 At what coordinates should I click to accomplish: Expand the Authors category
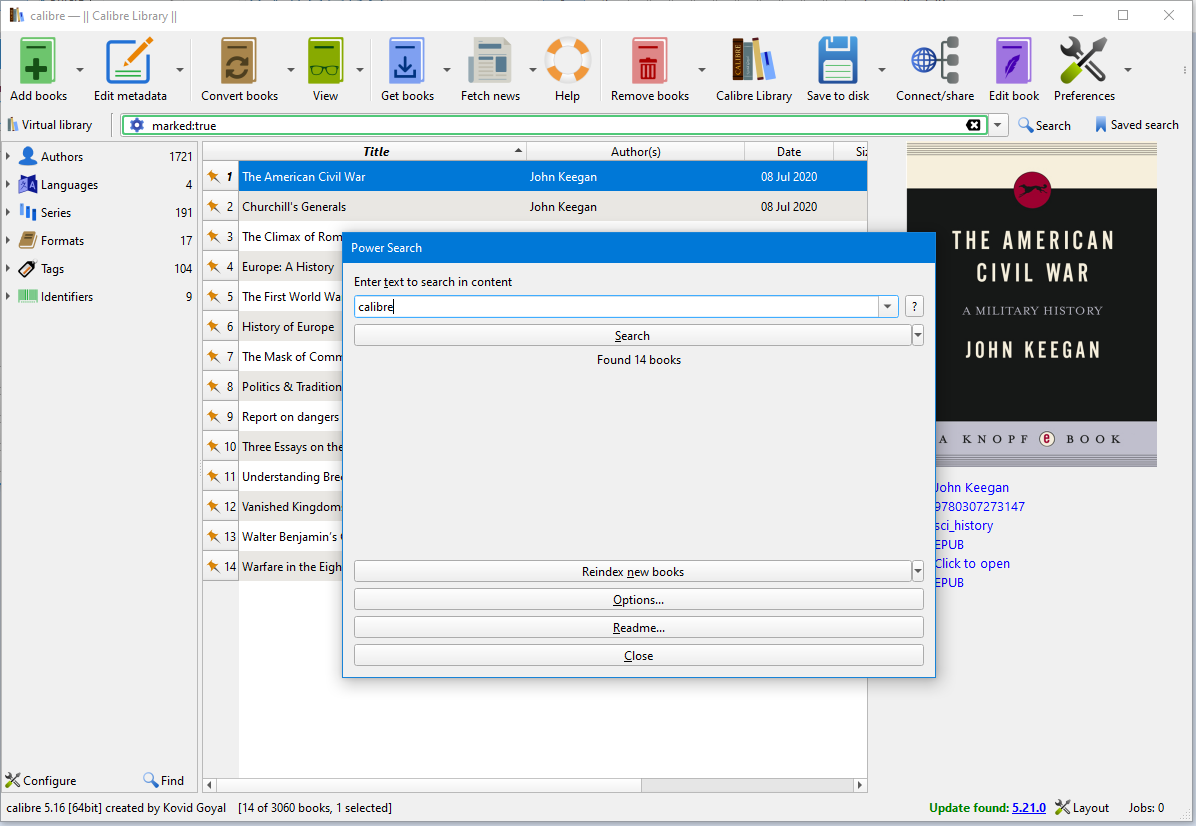8,156
